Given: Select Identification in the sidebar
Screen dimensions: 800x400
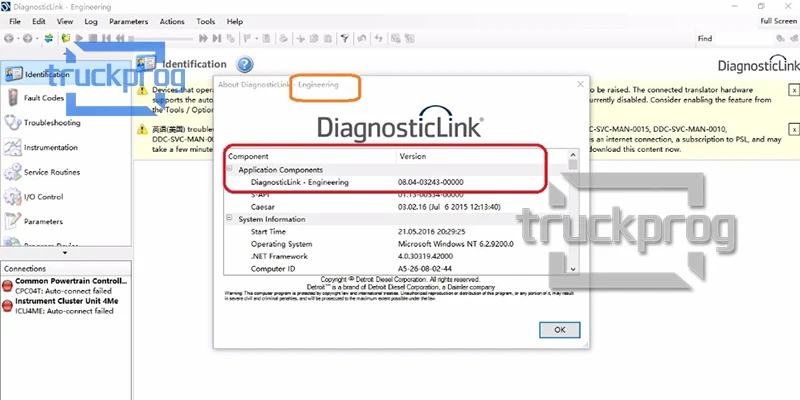Looking at the screenshot, I should (x=65, y=74).
